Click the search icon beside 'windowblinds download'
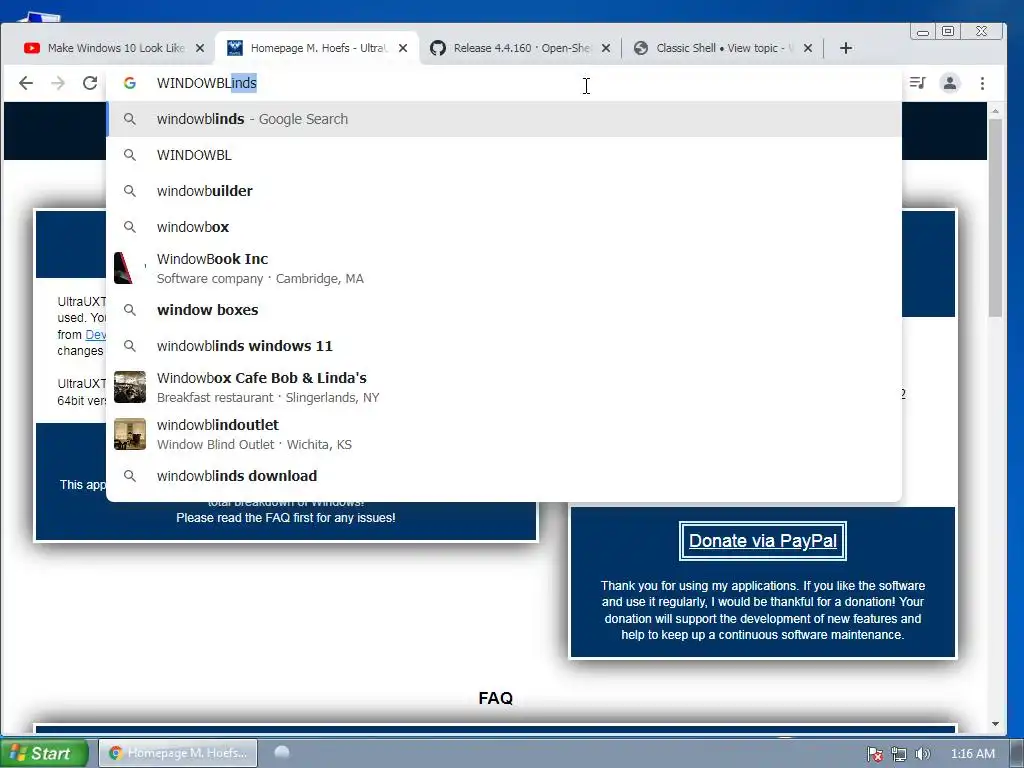1024x768 pixels. tap(130, 475)
